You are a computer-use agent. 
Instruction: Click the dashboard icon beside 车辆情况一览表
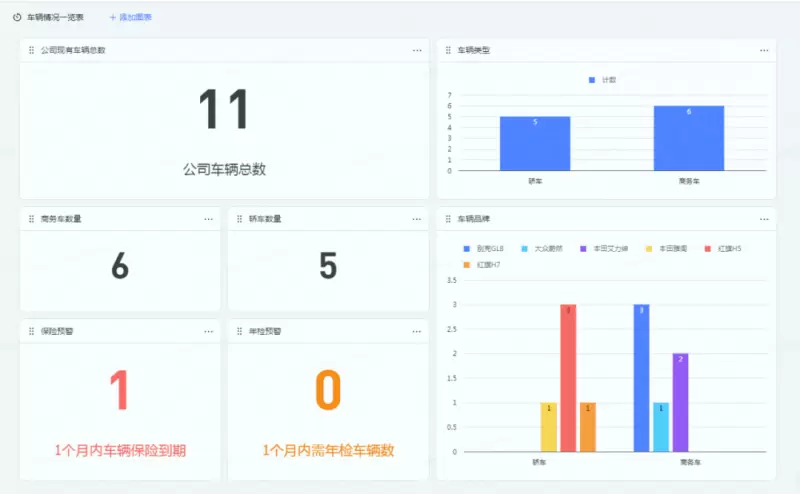point(17,18)
